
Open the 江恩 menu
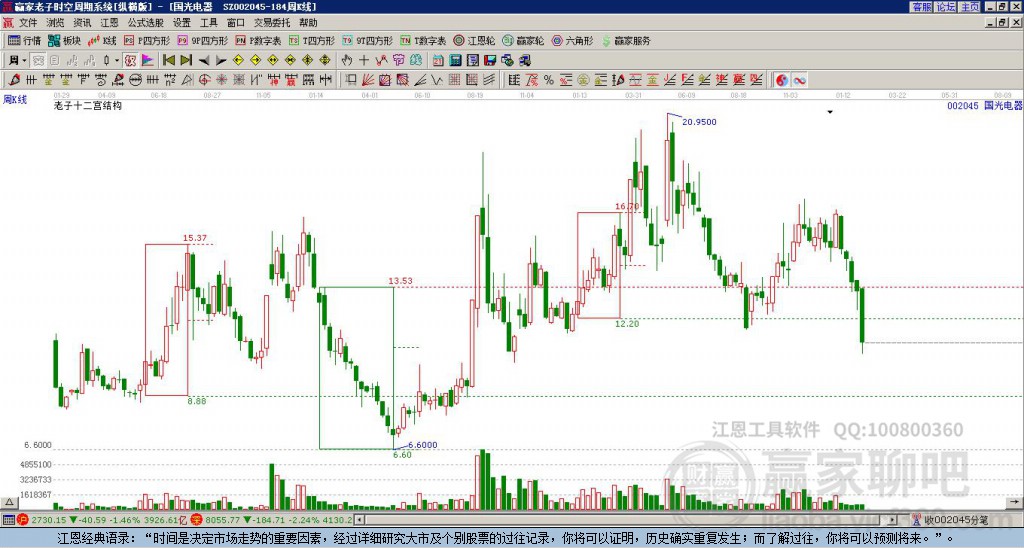[110, 23]
